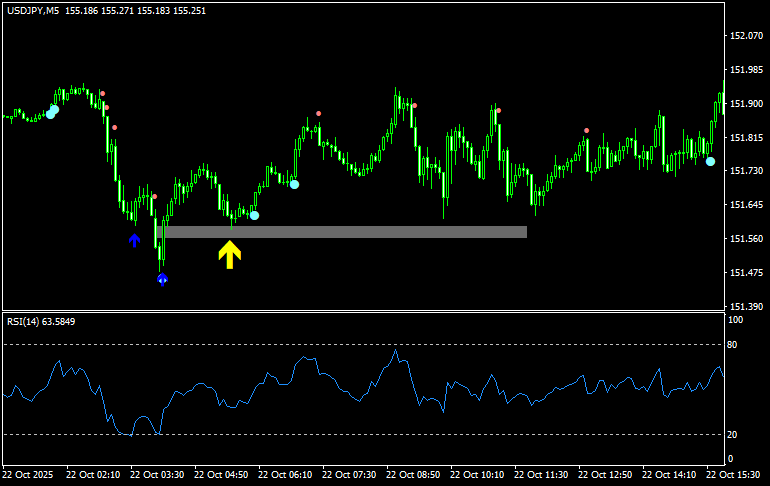This screenshot has width=770, height=486.
Task: Click the 151.560 price level on axis
Action: tap(745, 239)
